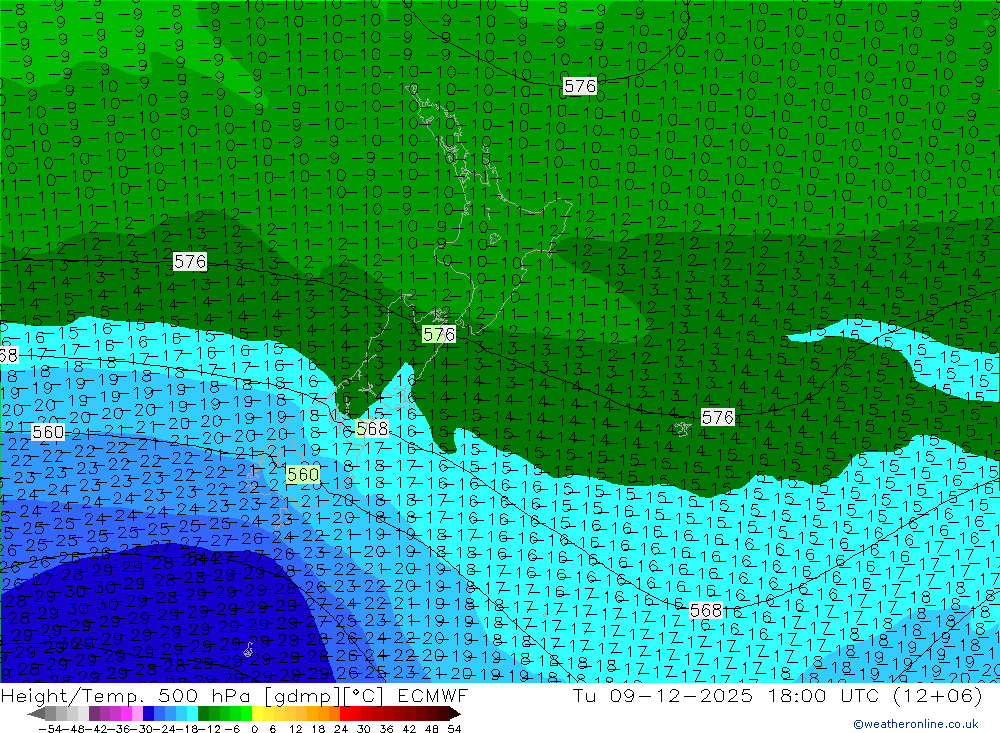Click the small island outline at the map's bottom
The height and width of the screenshot is (733, 1000).
(x=248, y=650)
